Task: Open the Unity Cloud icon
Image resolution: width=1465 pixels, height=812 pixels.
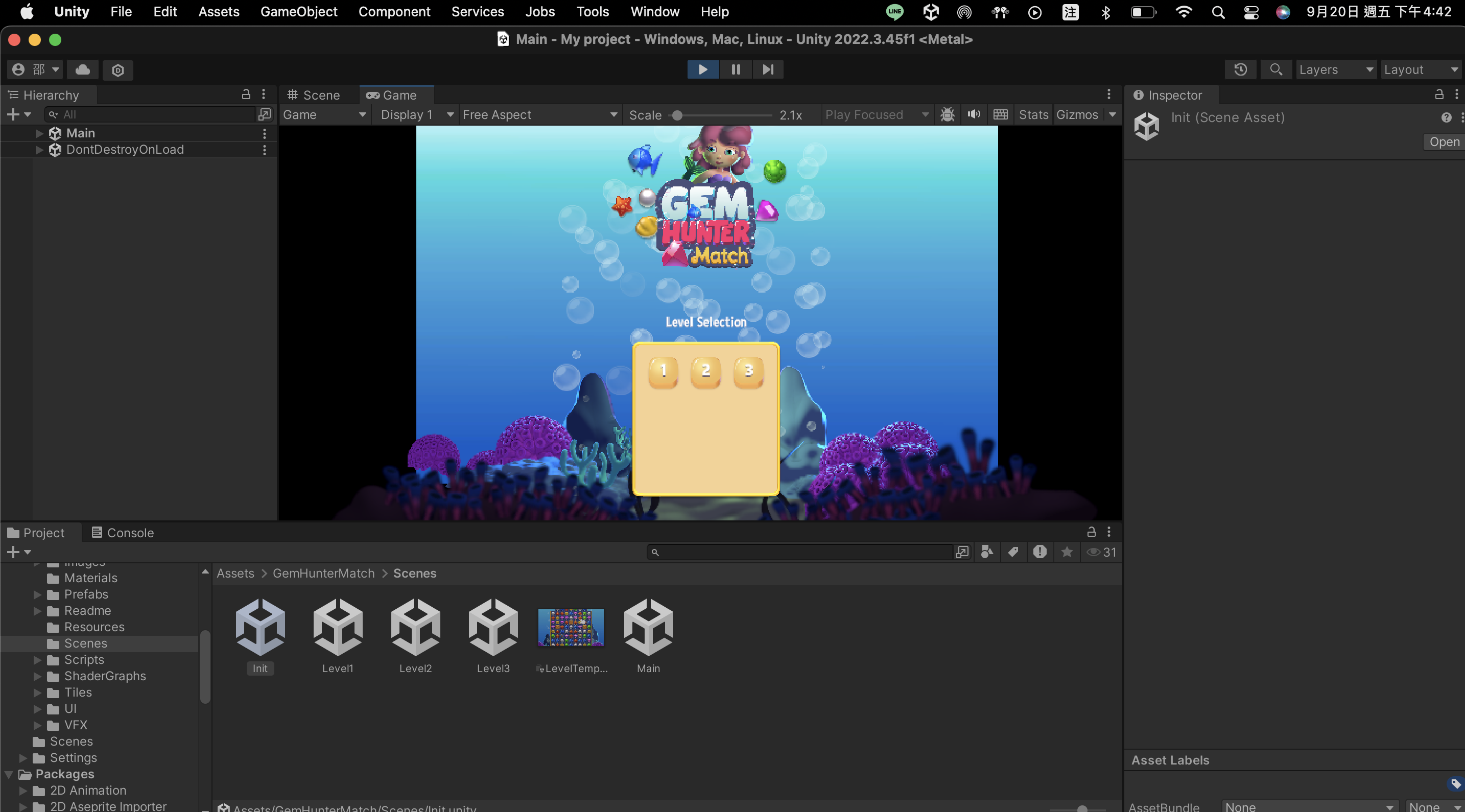Action: pyautogui.click(x=82, y=69)
